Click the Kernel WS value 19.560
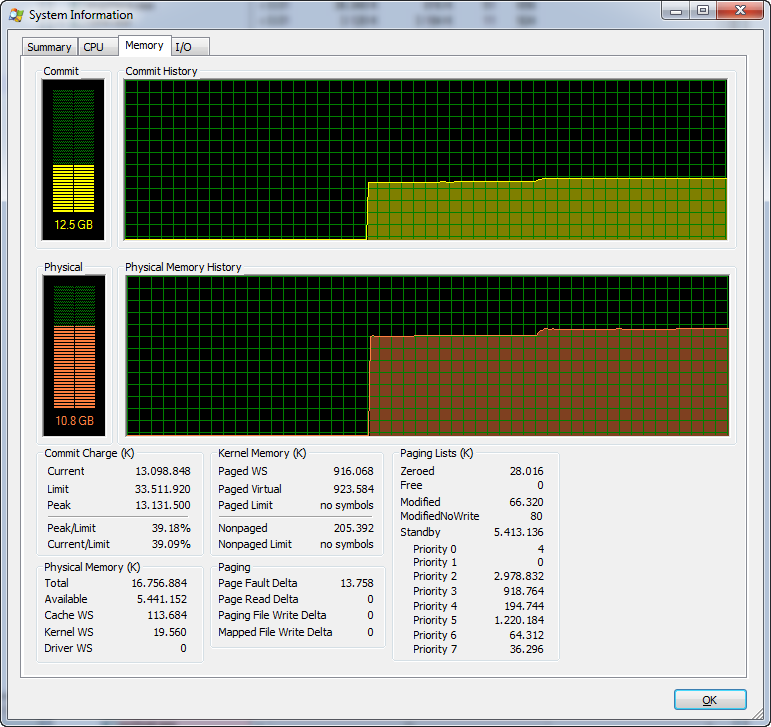The width and height of the screenshot is (771, 727). pos(170,632)
